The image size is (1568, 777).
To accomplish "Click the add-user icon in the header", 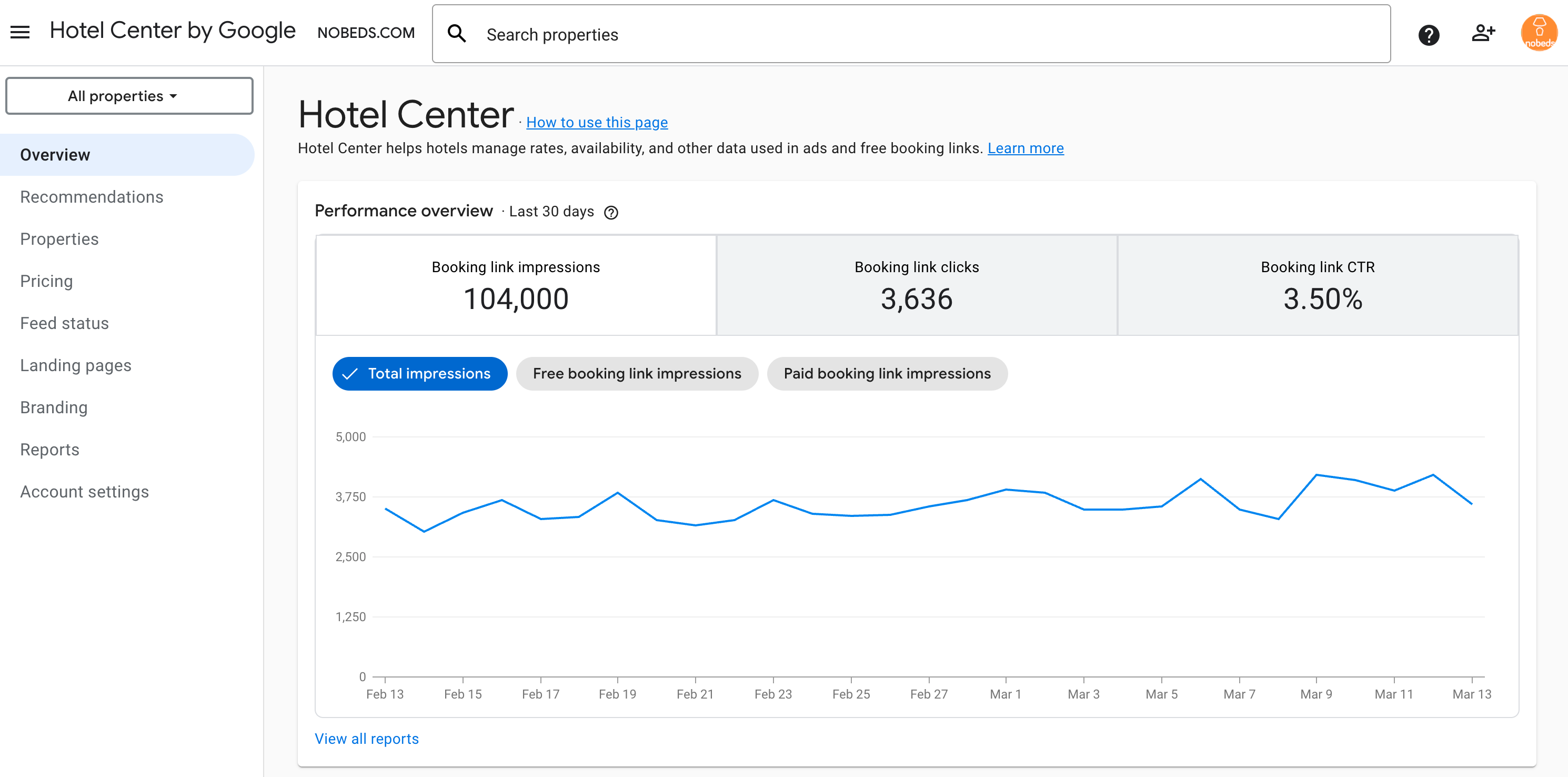I will [1484, 34].
